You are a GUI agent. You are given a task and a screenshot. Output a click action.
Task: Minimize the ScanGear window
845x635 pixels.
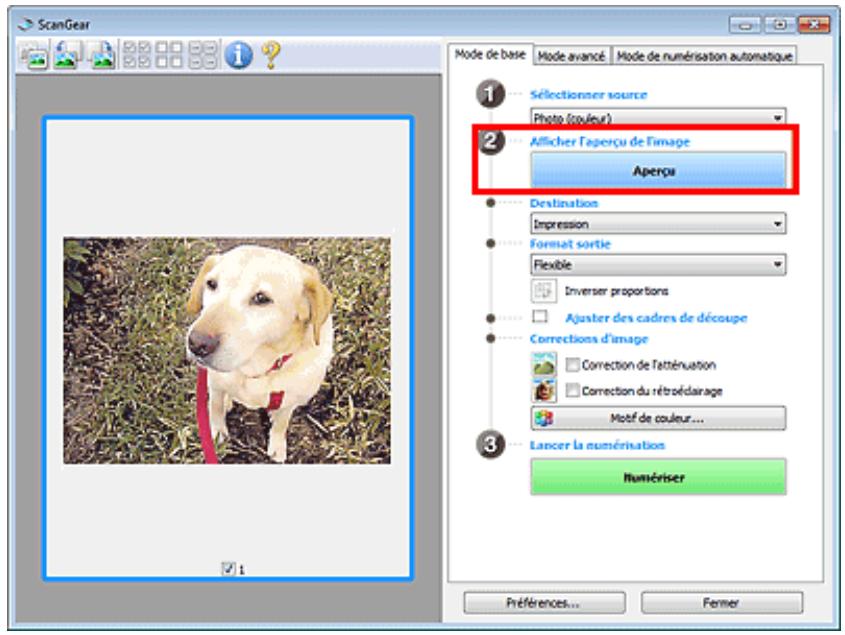(x=745, y=24)
